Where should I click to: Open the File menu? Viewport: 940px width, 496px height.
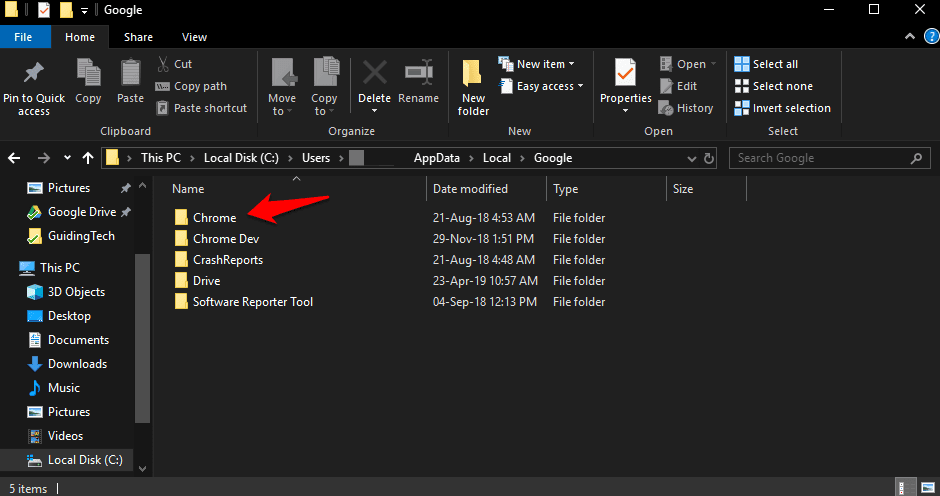click(x=23, y=37)
